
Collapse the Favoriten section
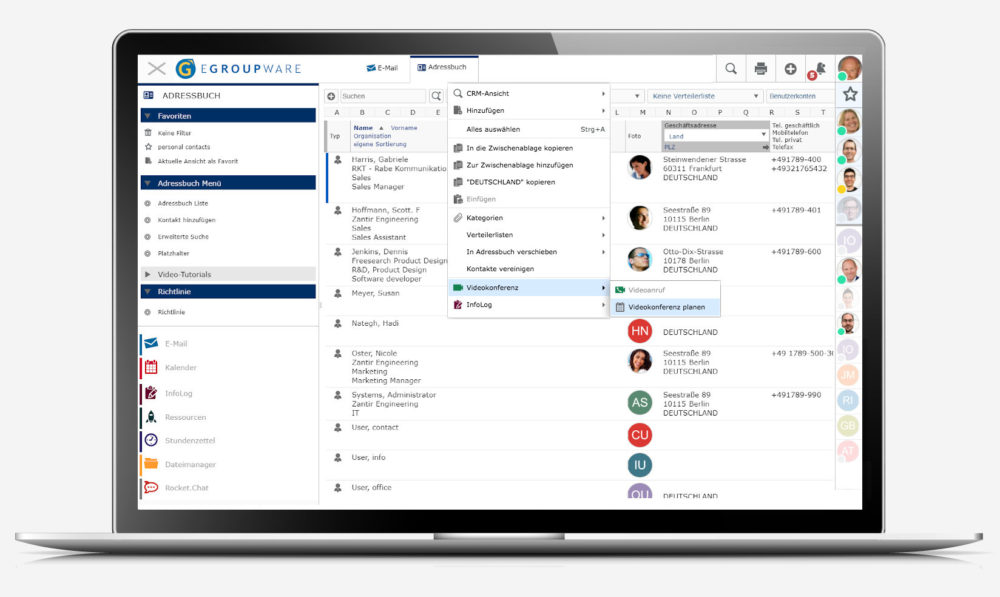click(148, 116)
